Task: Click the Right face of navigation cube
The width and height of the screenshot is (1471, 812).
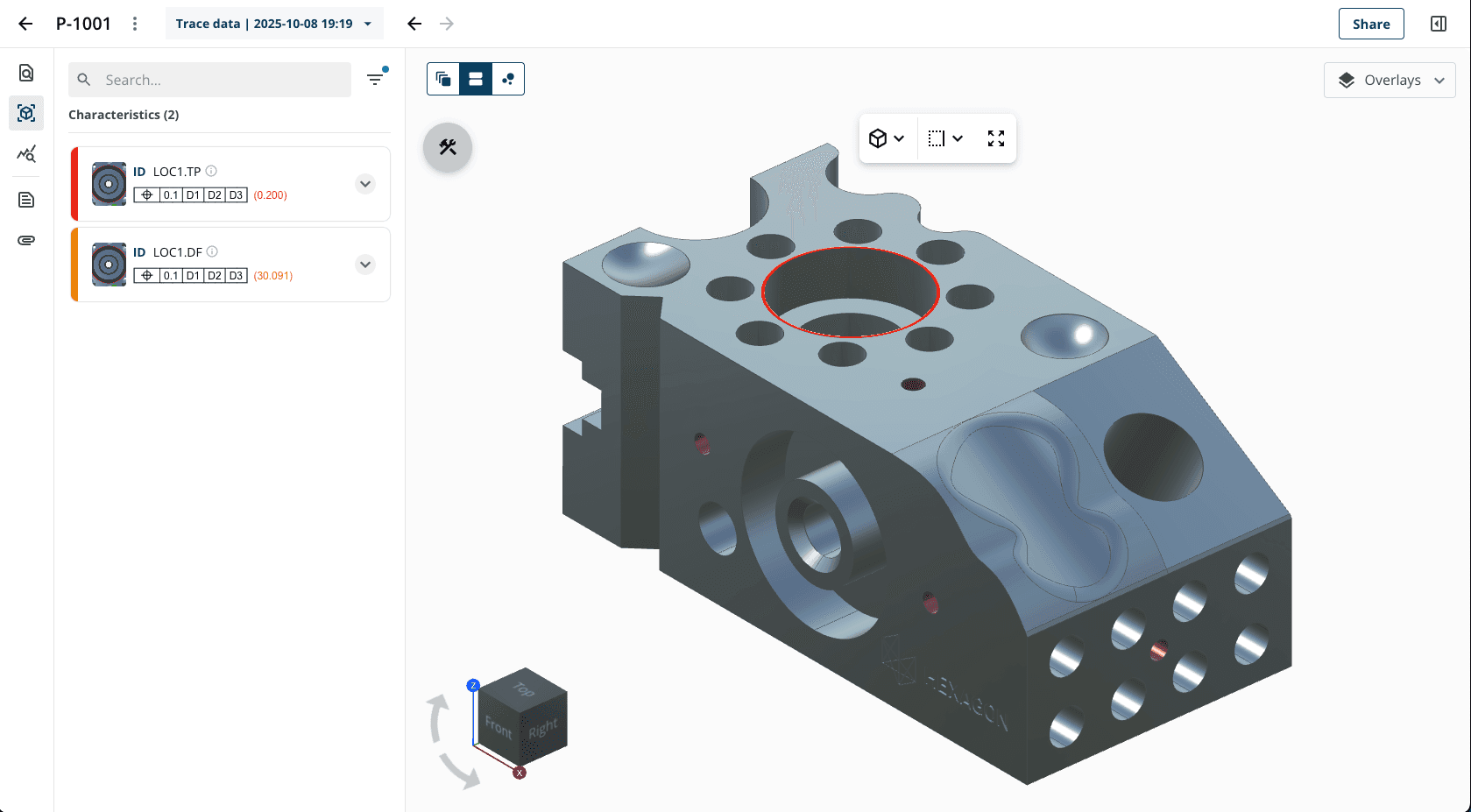Action: (544, 729)
